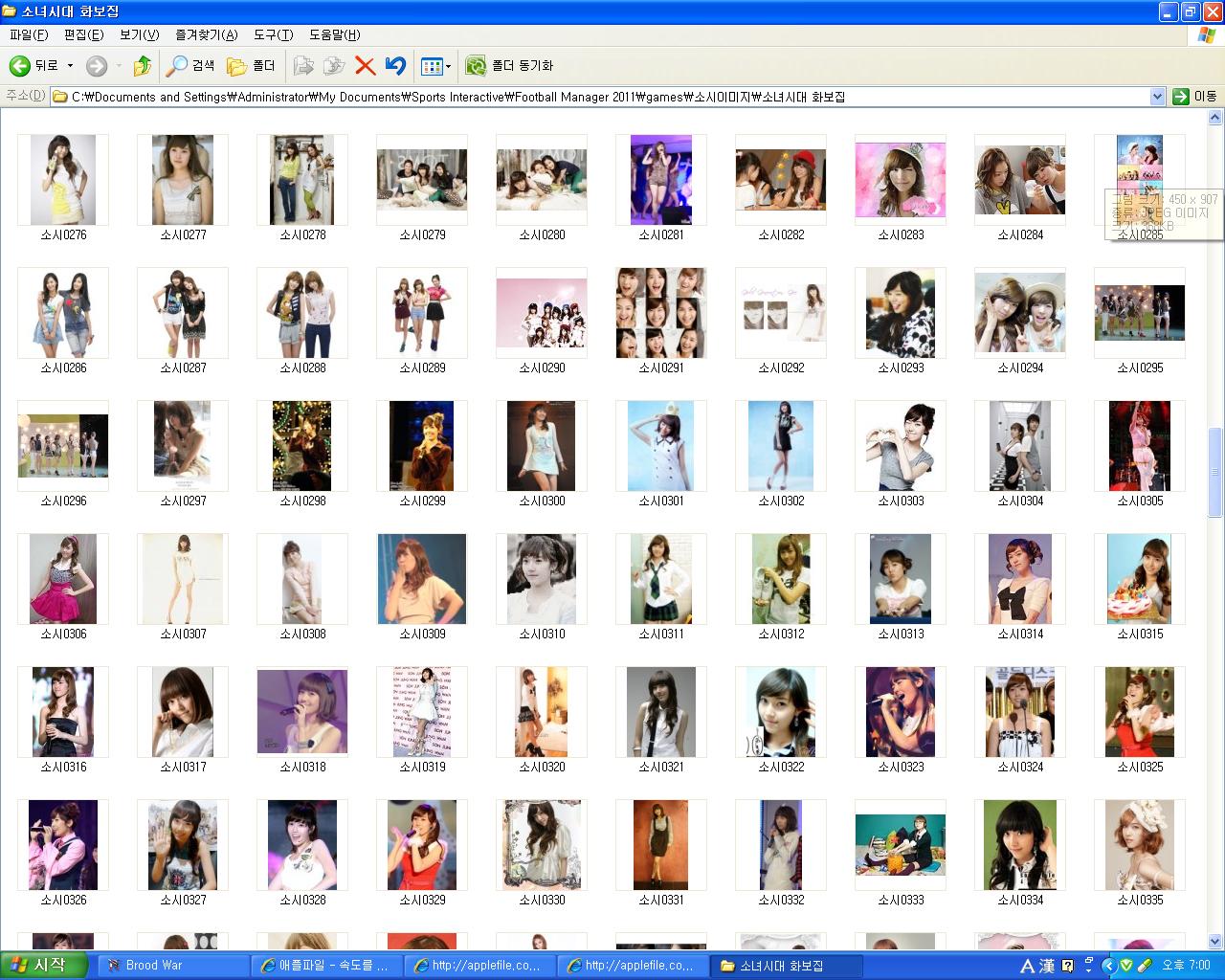
Task: Open the Views dropdown in toolbar
Action: pyautogui.click(x=436, y=65)
